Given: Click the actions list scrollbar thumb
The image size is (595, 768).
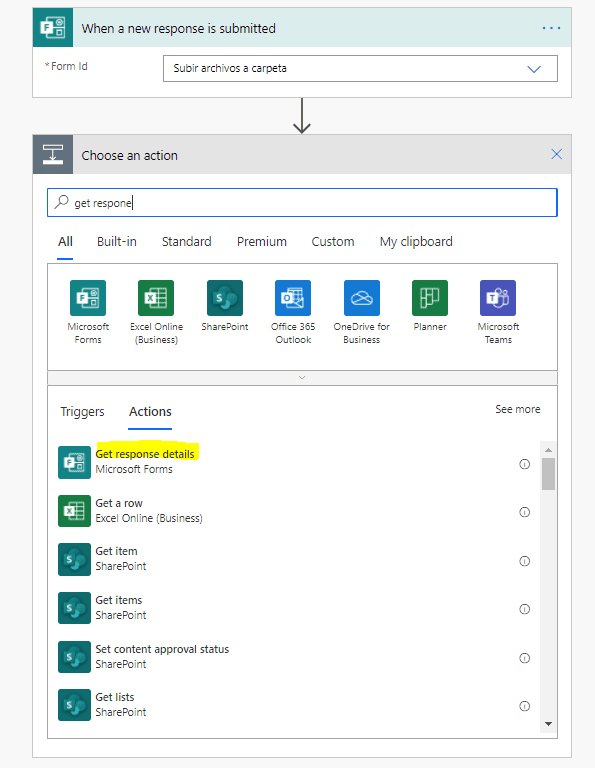Looking at the screenshot, I should [548, 474].
